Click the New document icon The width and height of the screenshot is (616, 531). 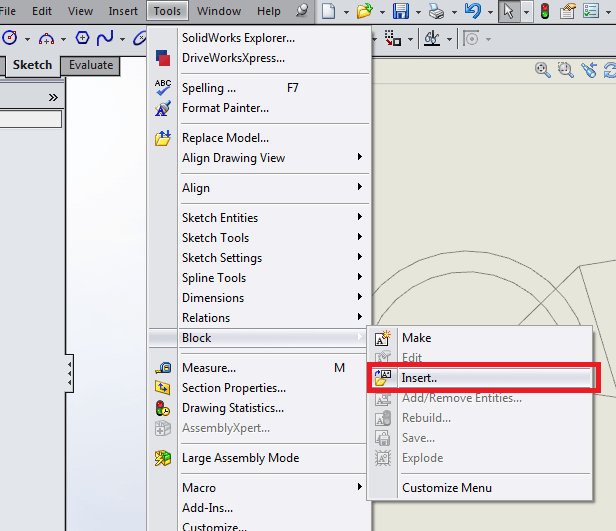328,11
